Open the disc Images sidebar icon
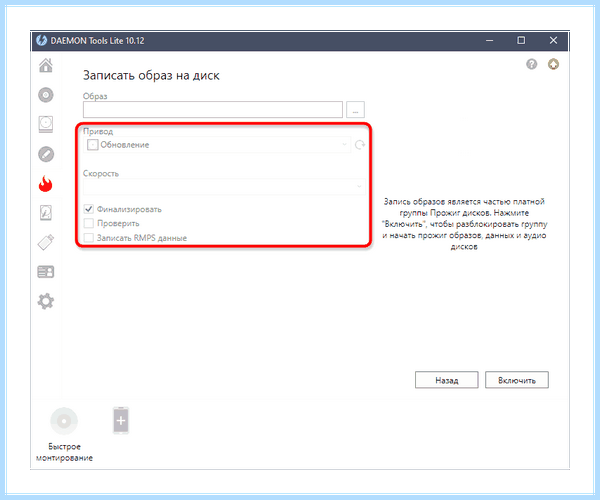 point(46,95)
